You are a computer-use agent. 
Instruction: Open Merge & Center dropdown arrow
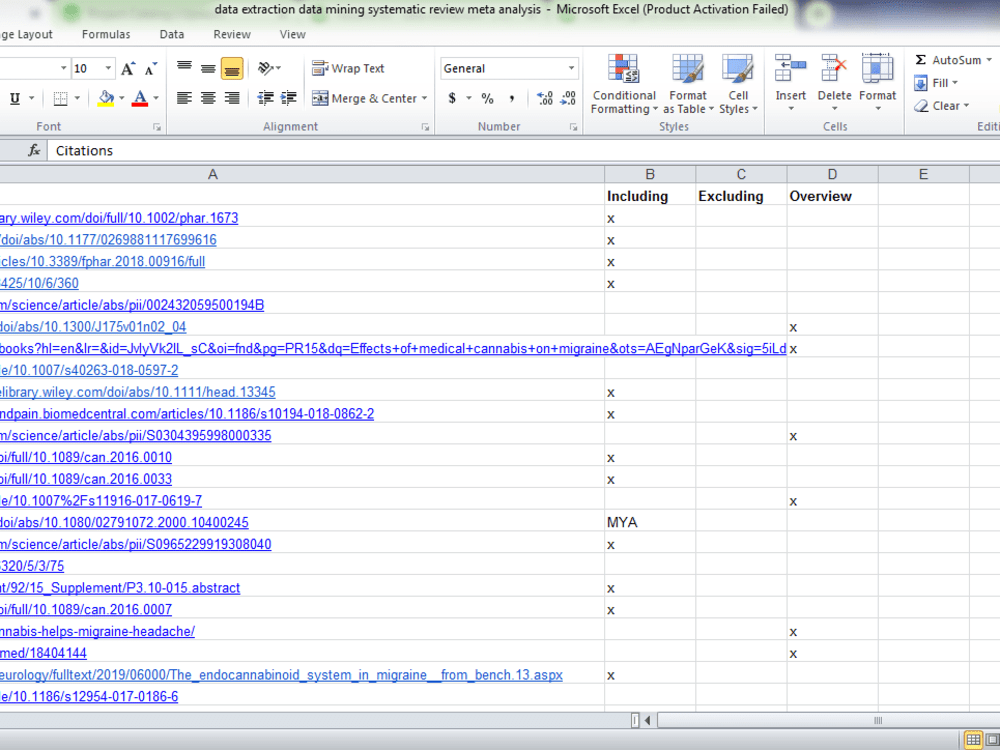coord(424,98)
